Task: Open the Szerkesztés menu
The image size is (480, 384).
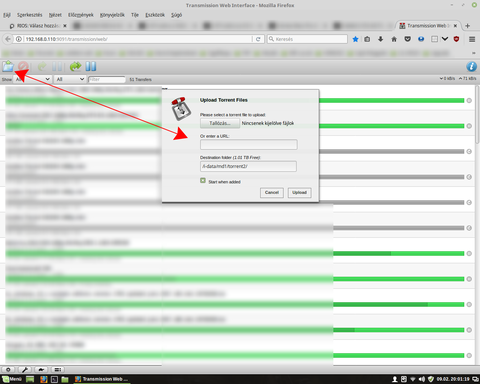Action: click(x=30, y=15)
